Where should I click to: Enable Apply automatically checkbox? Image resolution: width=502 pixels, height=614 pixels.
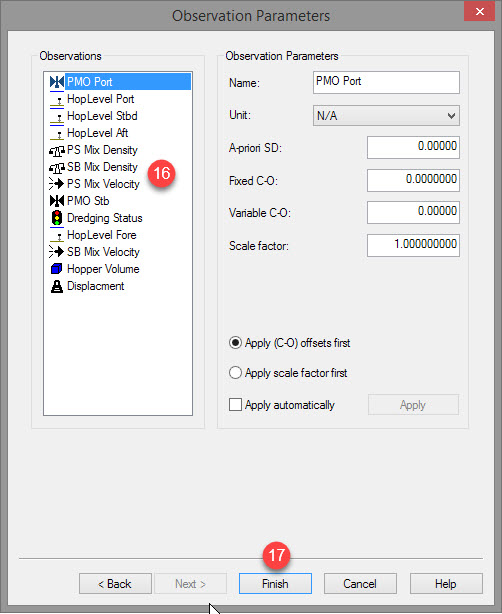235,405
